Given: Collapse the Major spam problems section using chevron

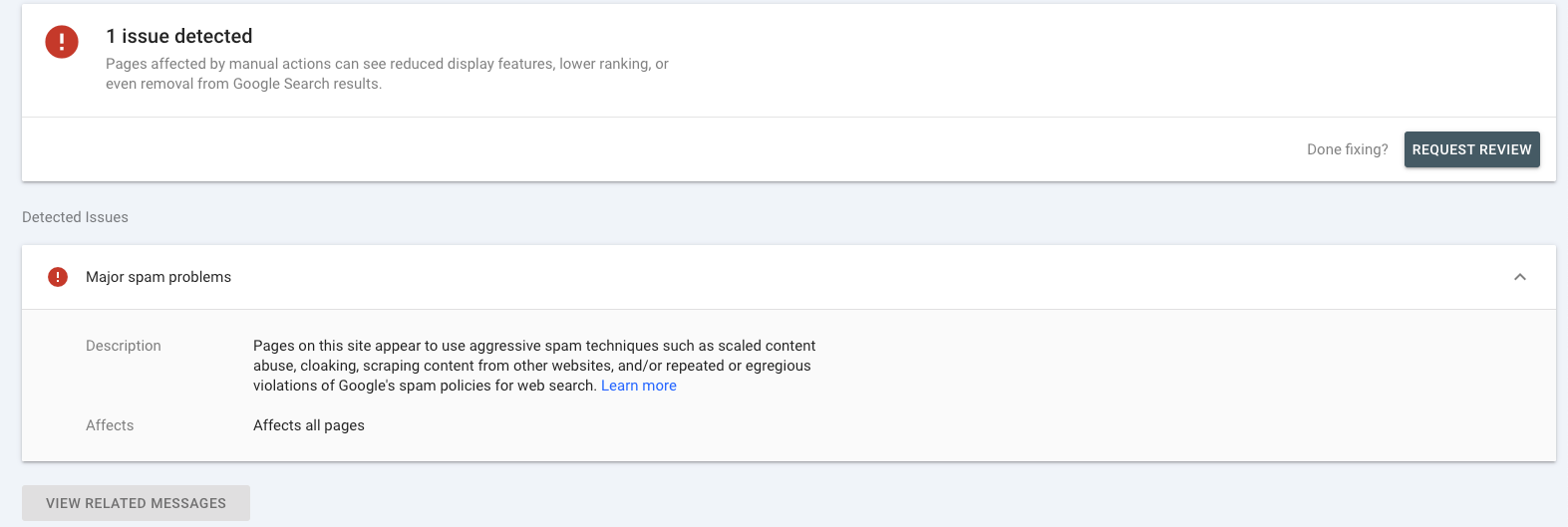Looking at the screenshot, I should [1520, 277].
